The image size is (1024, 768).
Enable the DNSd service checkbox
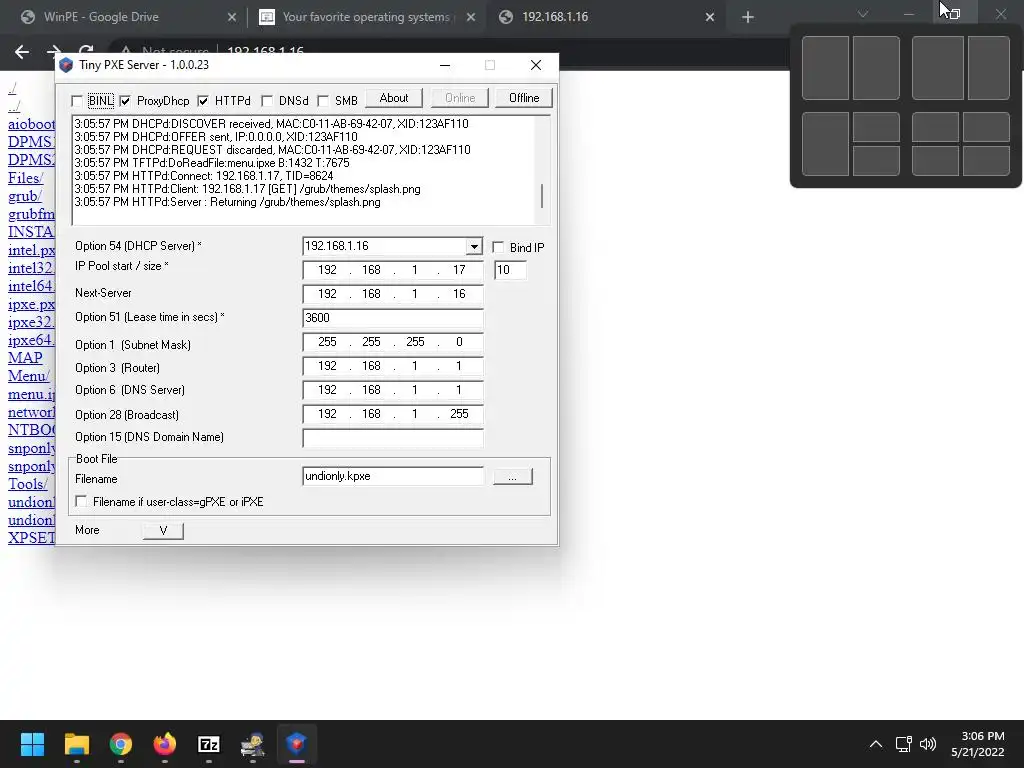[266, 101]
